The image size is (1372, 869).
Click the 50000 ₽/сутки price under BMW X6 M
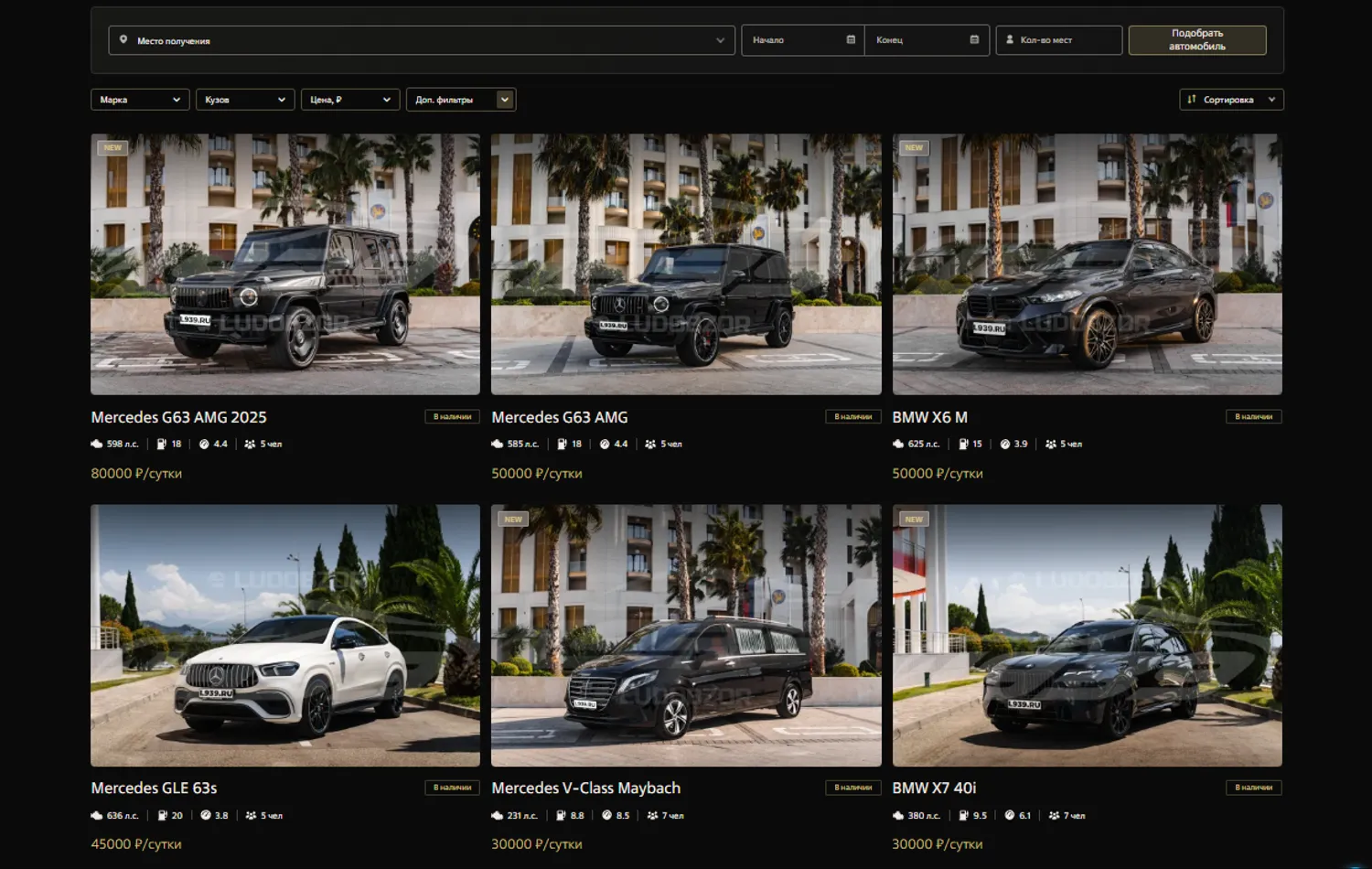click(x=938, y=474)
